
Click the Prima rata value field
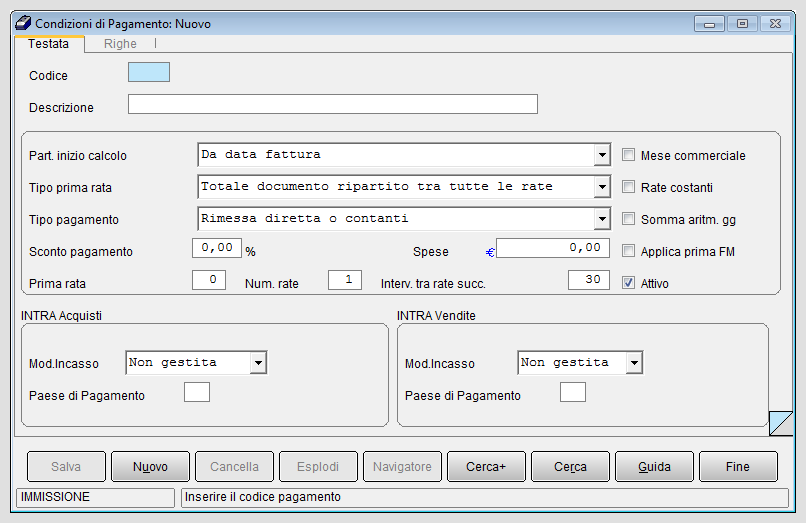coord(209,280)
